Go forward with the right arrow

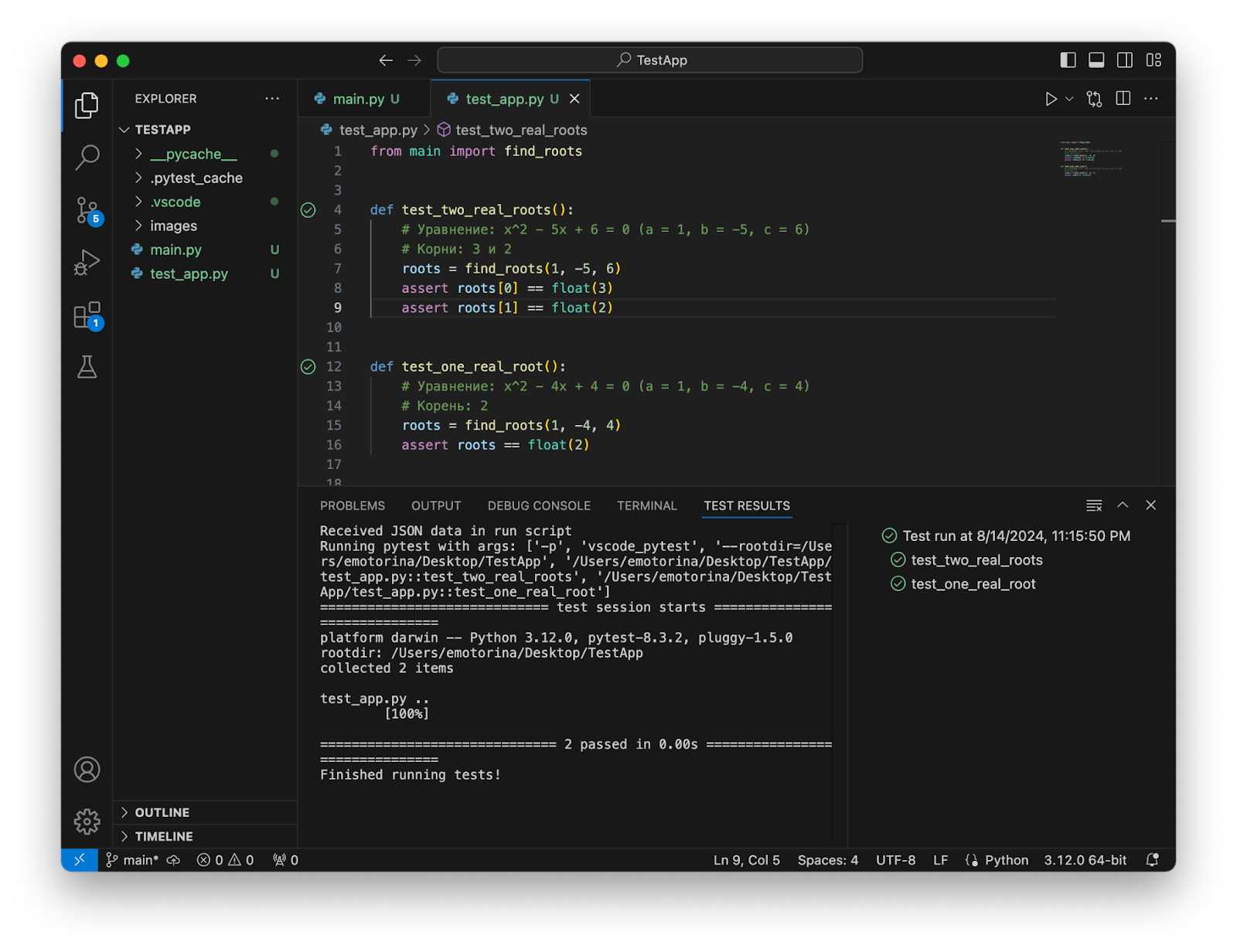point(414,60)
